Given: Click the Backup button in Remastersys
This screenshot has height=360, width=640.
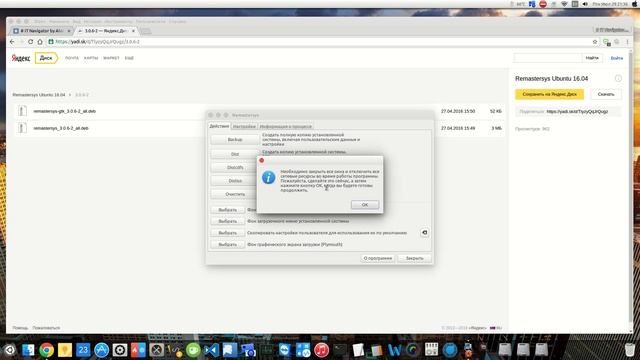Looking at the screenshot, I should [x=235, y=140].
